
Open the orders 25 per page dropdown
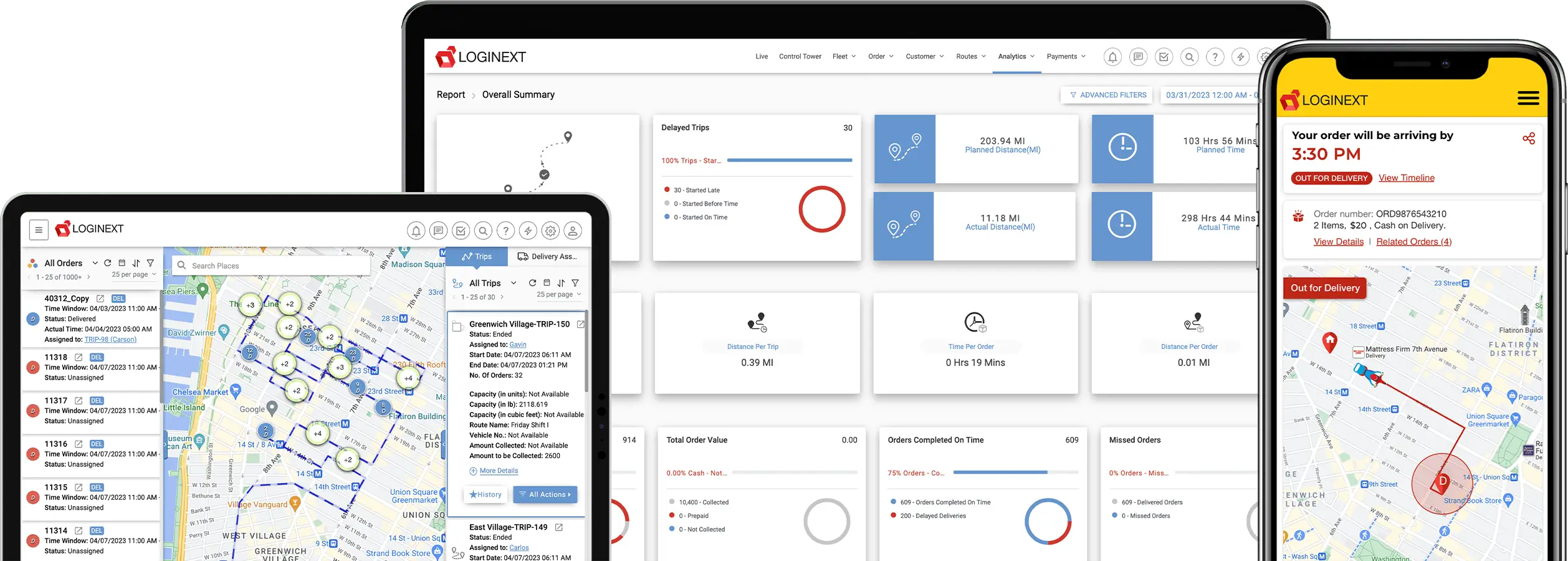click(x=134, y=274)
